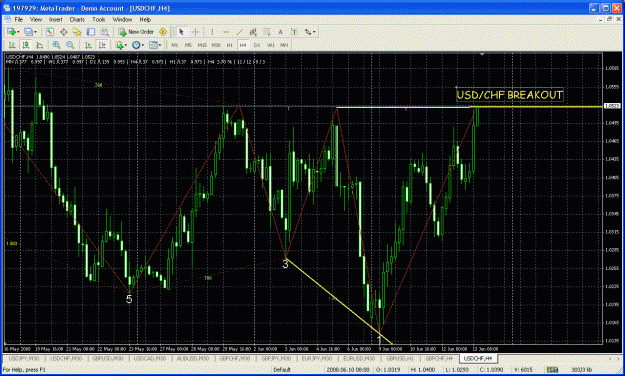Image resolution: width=625 pixels, height=376 pixels.
Task: Select the text (A) tool
Action: coord(280,32)
